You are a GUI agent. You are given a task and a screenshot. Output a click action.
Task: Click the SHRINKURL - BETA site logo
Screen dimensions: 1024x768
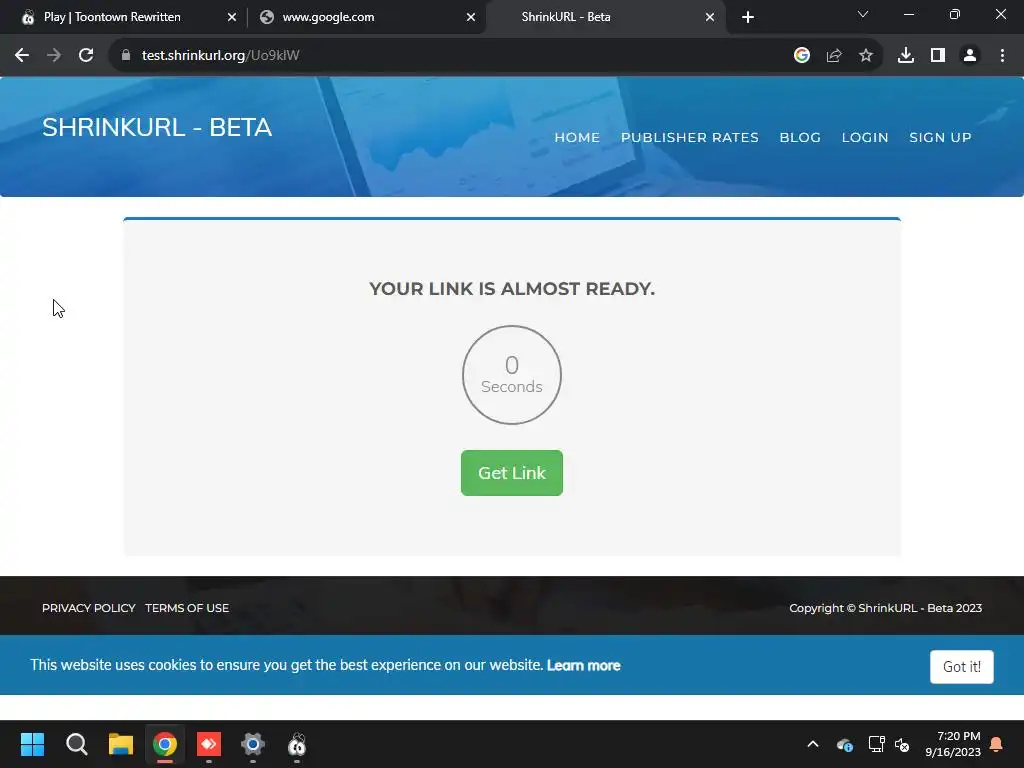click(157, 127)
